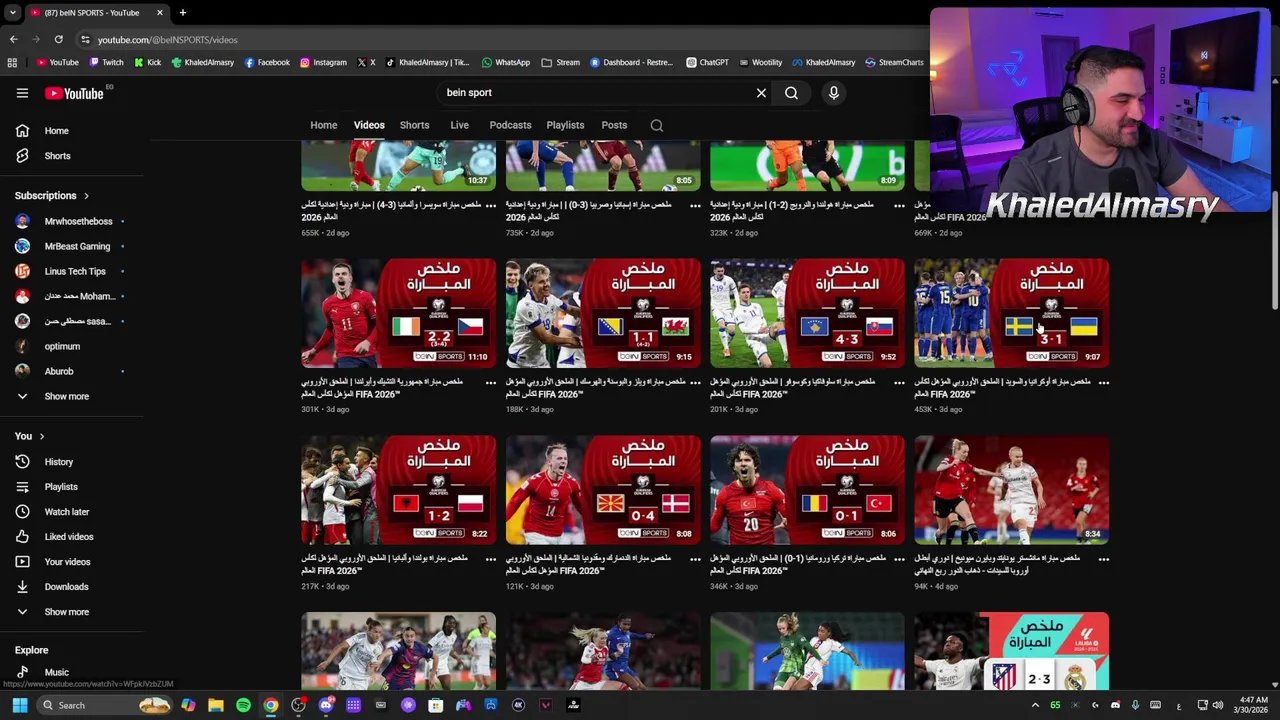This screenshot has width=1280, height=720.
Task: Reload the page in the browser
Action: point(58,40)
